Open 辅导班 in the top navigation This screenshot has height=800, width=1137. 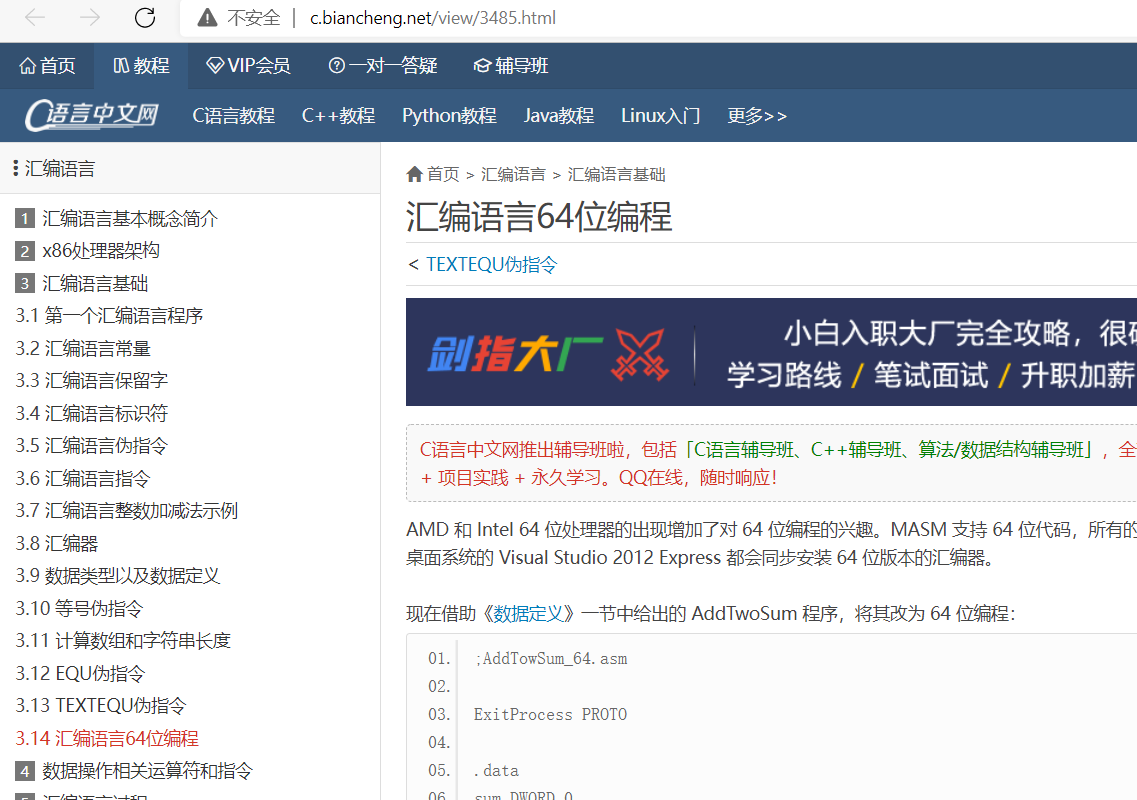510,66
